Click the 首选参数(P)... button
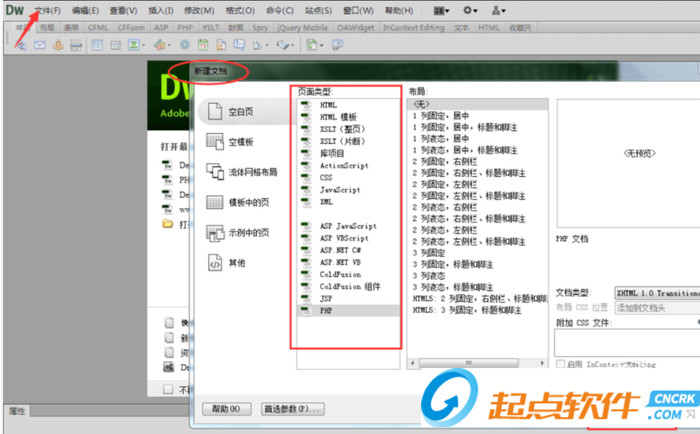The height and width of the screenshot is (434, 700). [x=292, y=409]
